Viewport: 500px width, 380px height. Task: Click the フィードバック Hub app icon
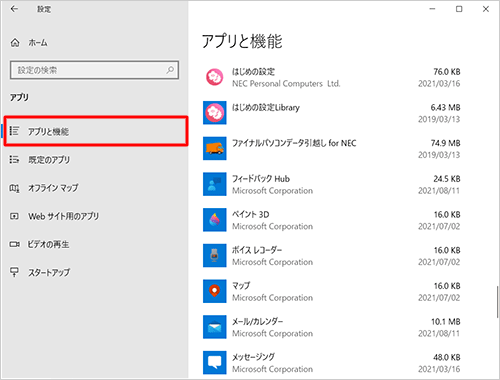point(215,184)
